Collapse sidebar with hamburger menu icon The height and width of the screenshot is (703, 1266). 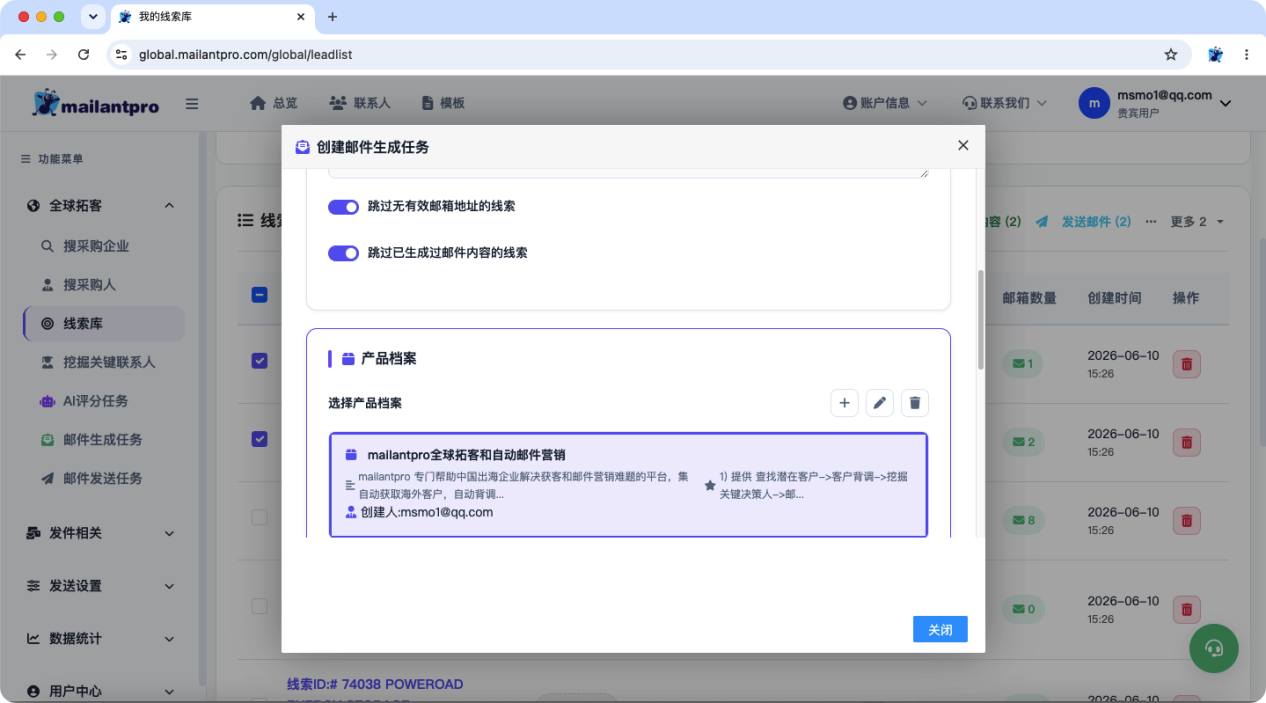click(x=192, y=103)
